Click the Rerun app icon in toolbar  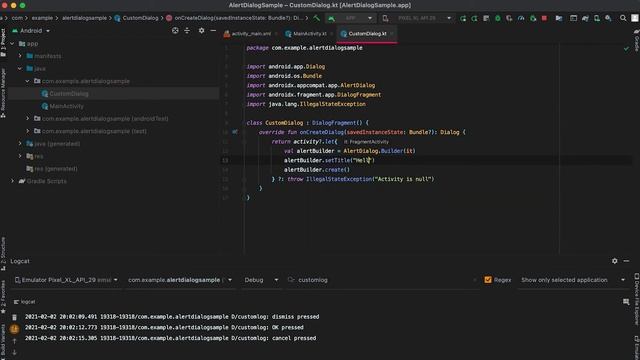[463, 18]
